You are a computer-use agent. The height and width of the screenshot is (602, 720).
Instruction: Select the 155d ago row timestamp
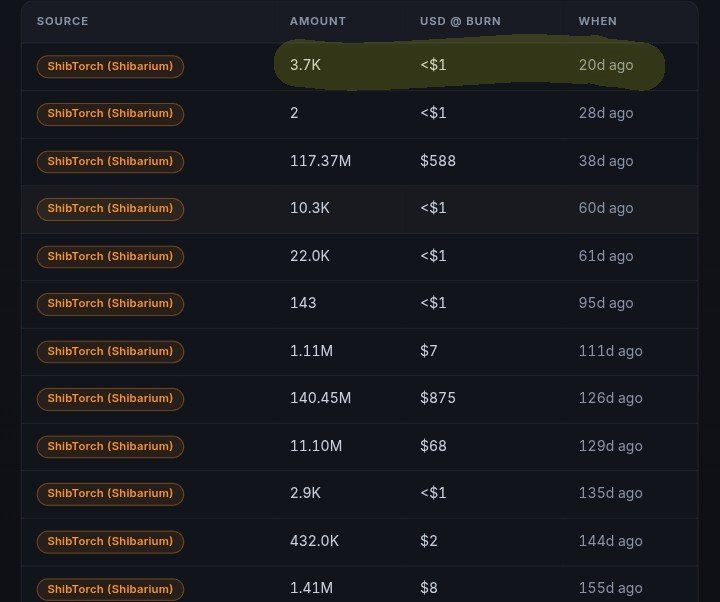click(610, 588)
